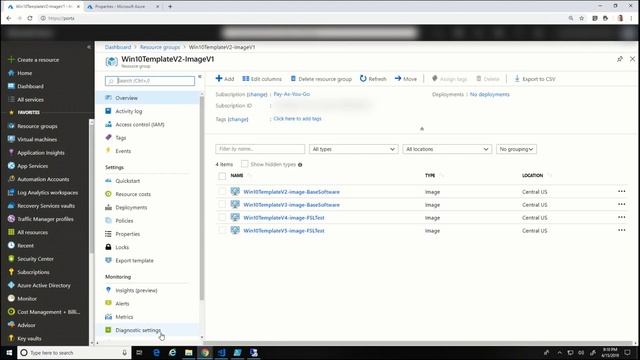Open Resource groups favorite
Image resolution: width=640 pixels, height=360 pixels.
coord(37,126)
